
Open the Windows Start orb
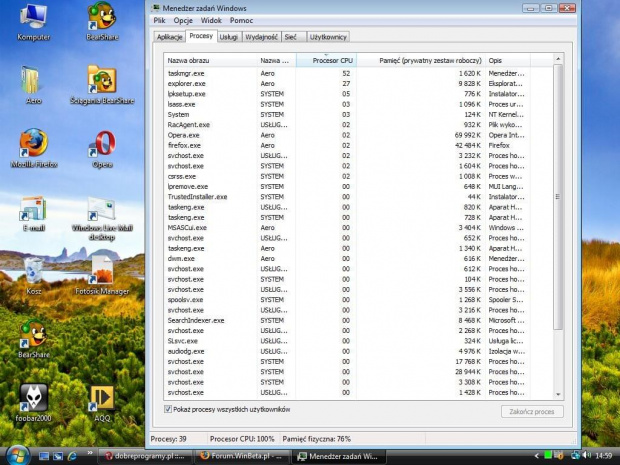[x=16, y=456]
